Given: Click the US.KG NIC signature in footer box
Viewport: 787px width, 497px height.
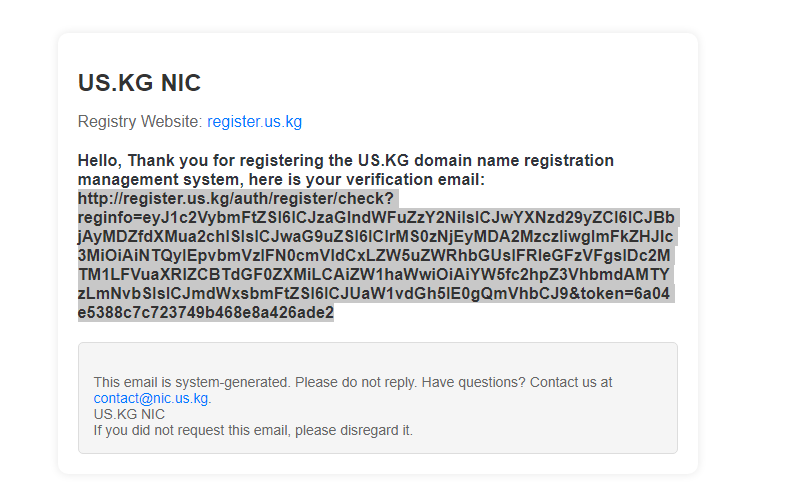Looking at the screenshot, I should click(129, 414).
